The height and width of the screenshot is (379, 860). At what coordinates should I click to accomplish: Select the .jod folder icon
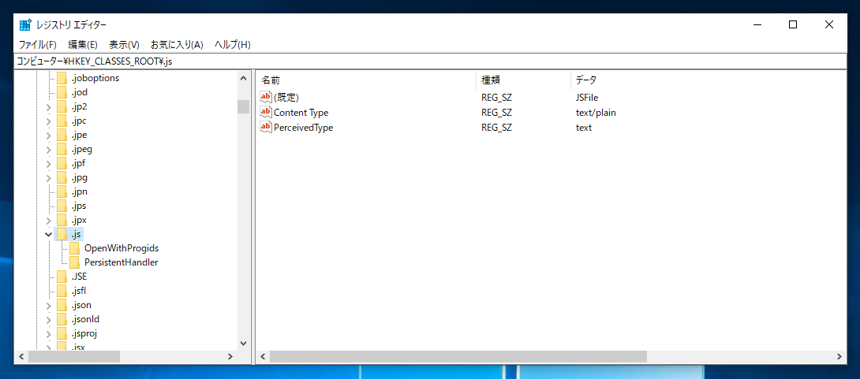pos(61,92)
